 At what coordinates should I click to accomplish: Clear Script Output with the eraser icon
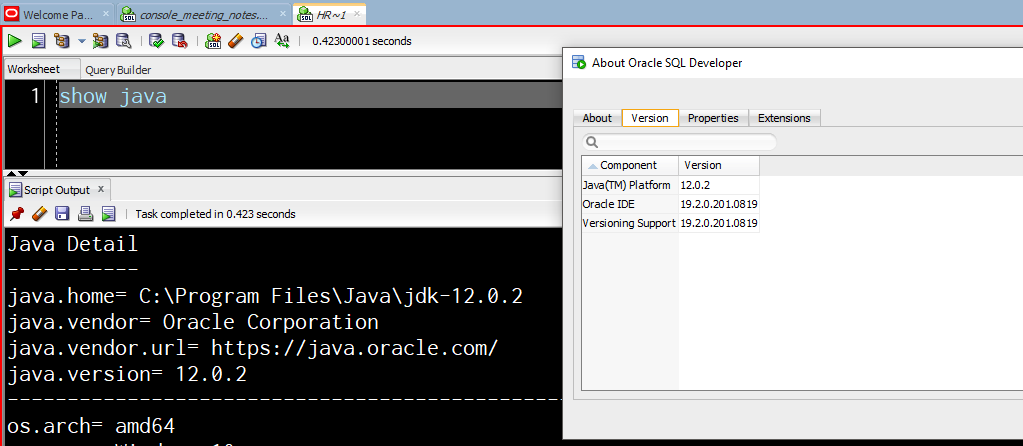40,213
